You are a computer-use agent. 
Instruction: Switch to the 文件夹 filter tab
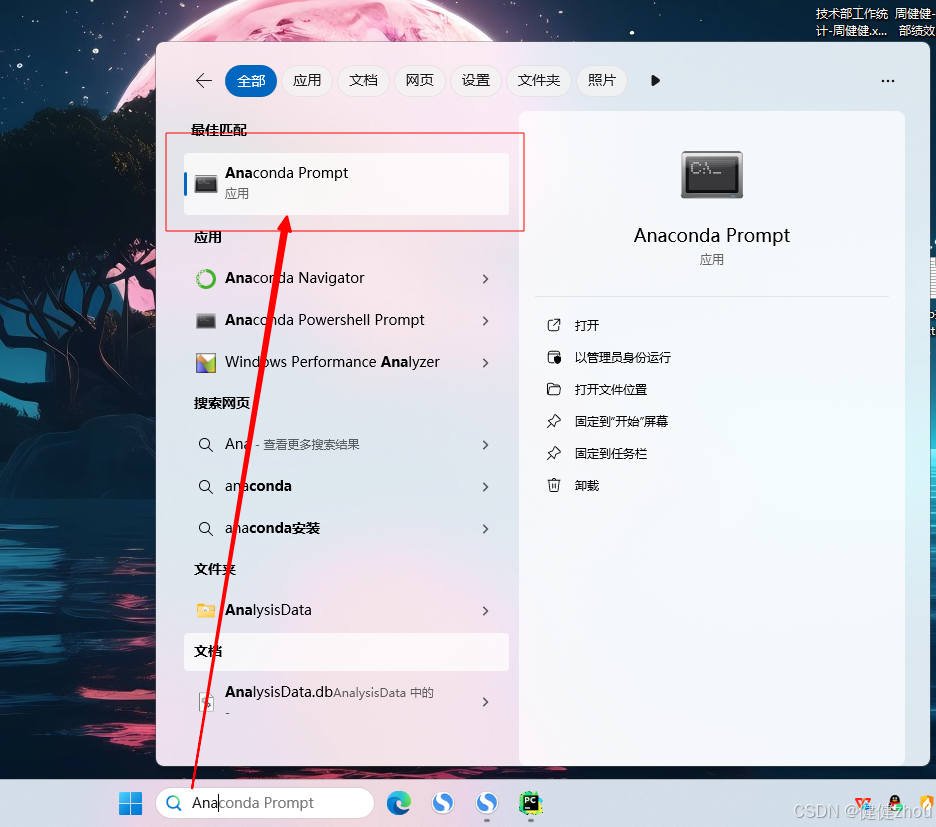click(x=538, y=81)
